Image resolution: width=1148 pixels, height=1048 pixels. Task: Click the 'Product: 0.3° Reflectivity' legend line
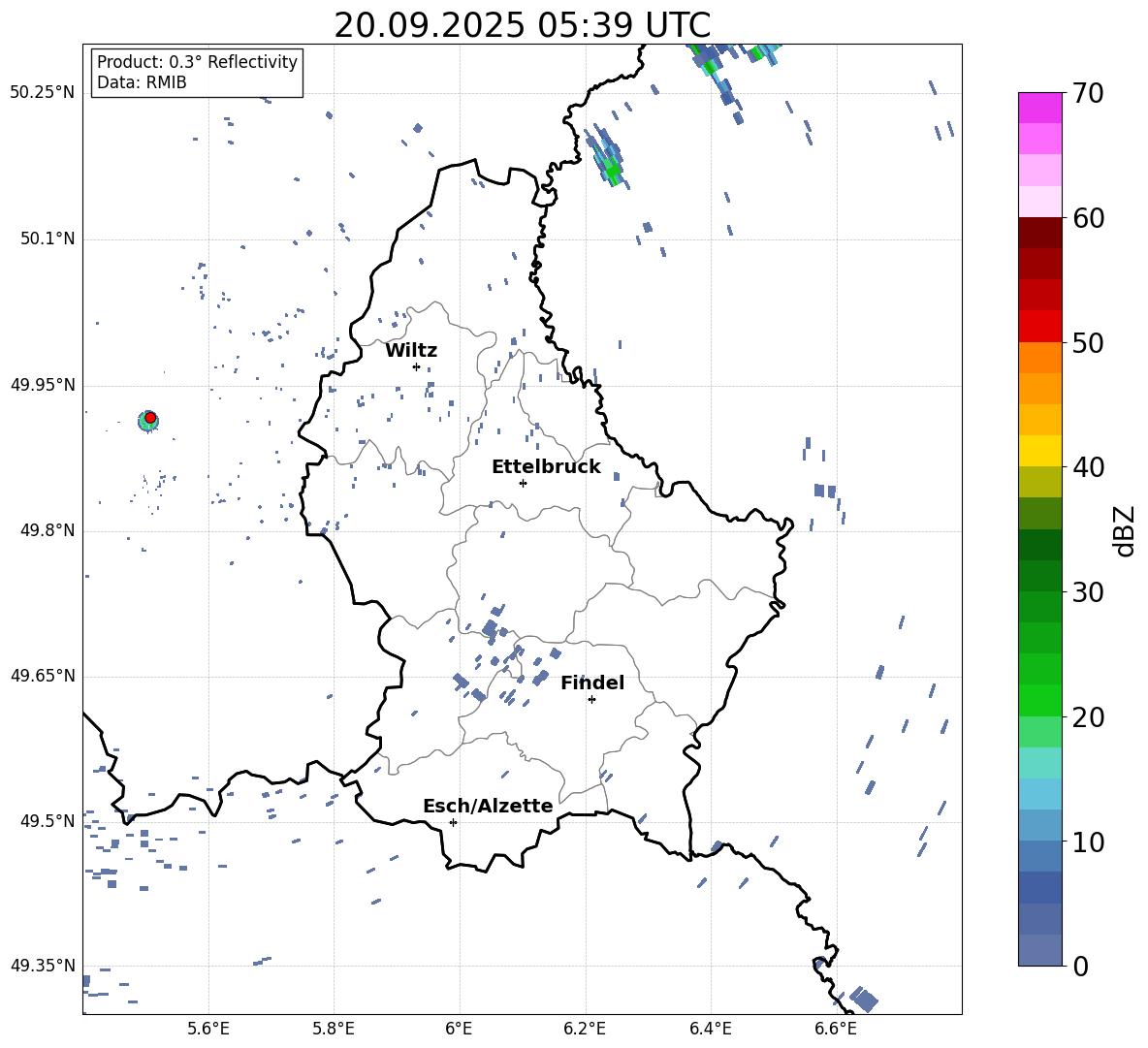tap(198, 62)
